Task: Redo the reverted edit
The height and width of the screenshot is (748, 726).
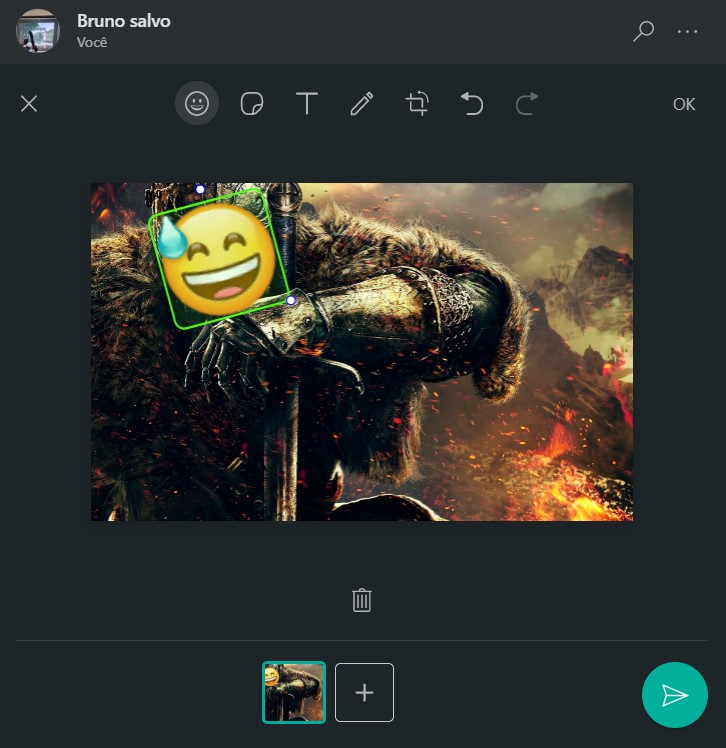Action: coord(527,104)
